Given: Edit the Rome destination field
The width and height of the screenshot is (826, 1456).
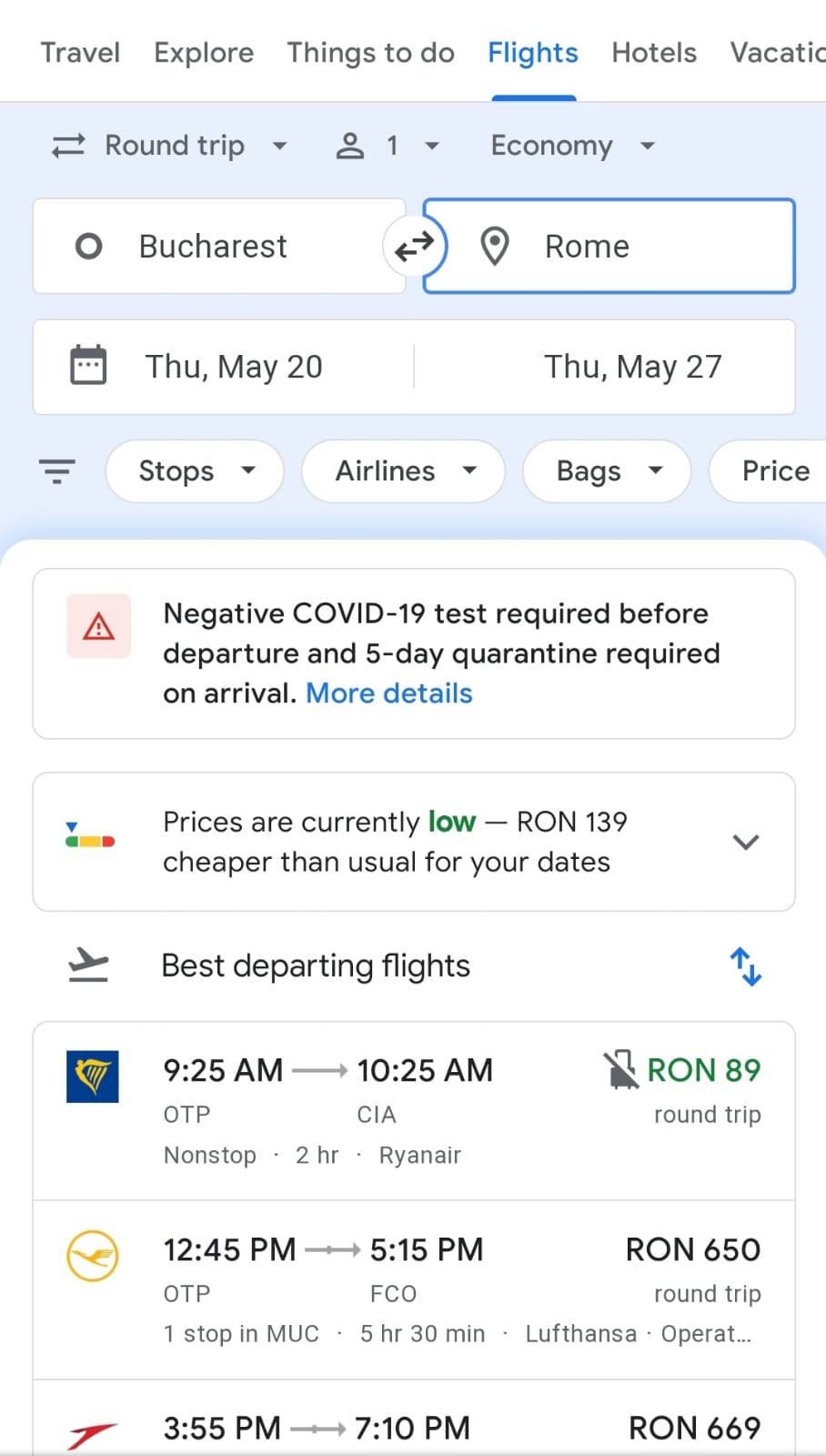Looking at the screenshot, I should pyautogui.click(x=609, y=247).
